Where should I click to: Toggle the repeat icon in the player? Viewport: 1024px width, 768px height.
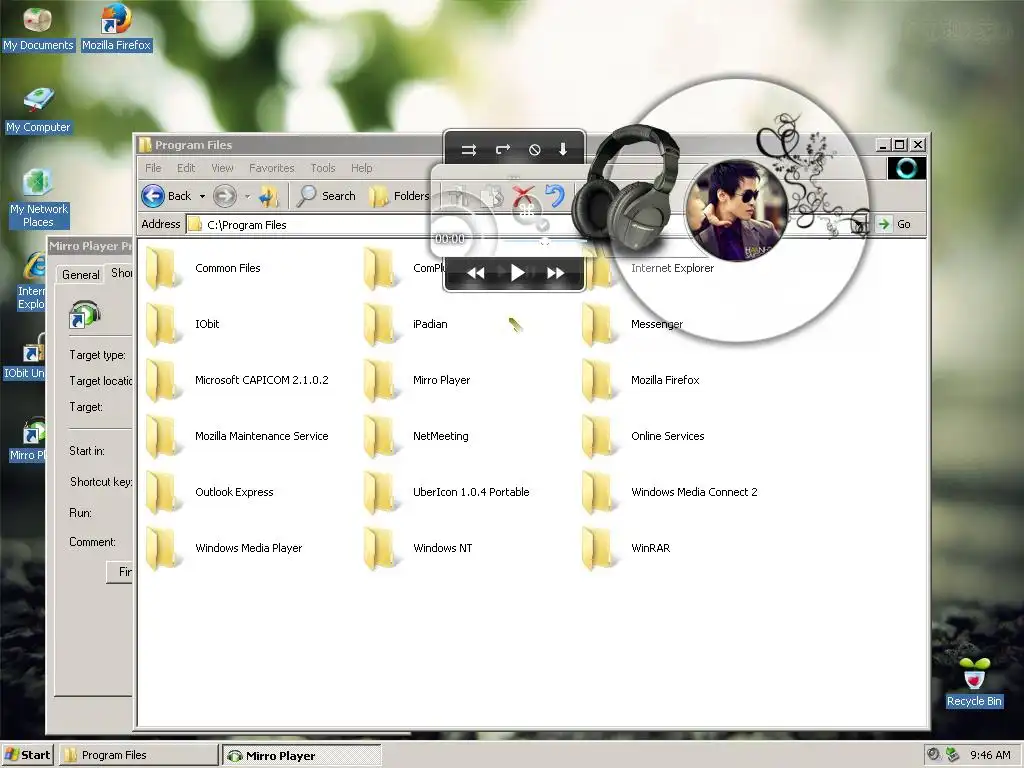click(502, 150)
